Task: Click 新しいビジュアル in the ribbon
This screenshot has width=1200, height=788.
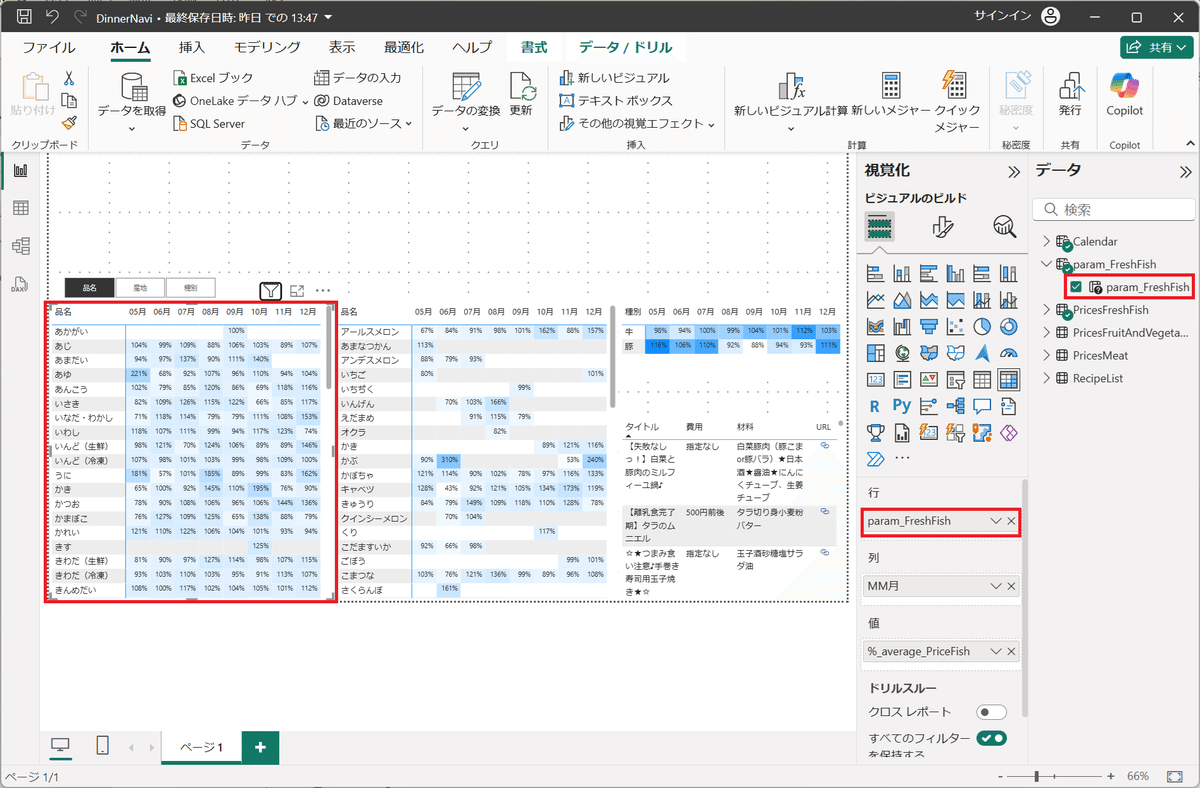Action: tap(614, 78)
